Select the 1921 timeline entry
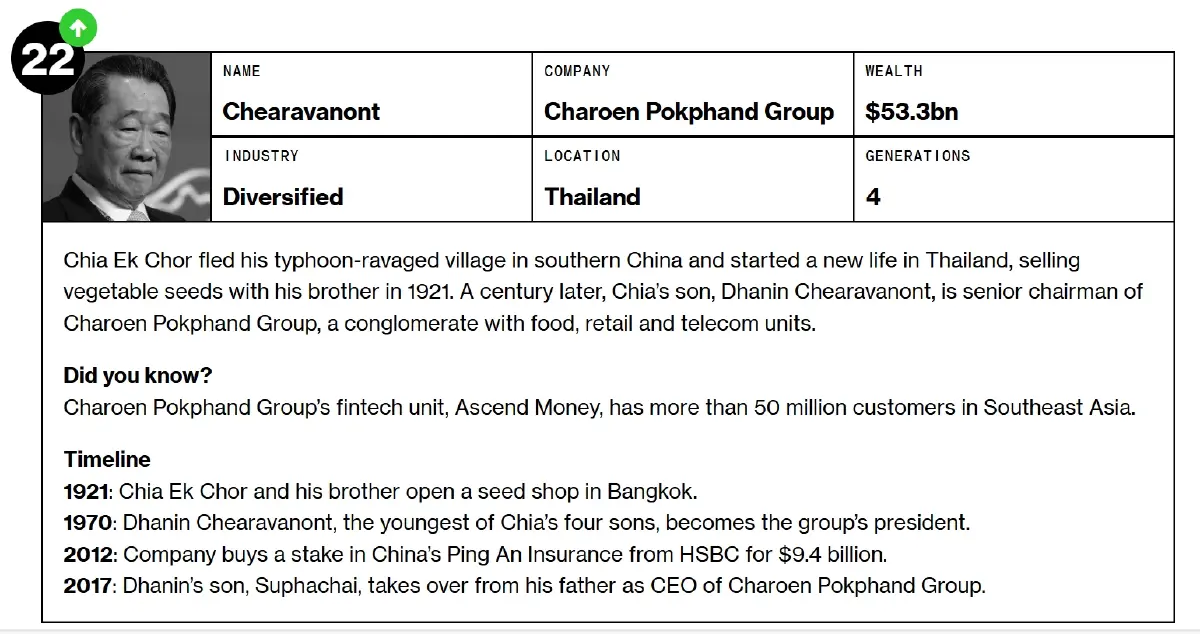The image size is (1200, 634). point(380,492)
